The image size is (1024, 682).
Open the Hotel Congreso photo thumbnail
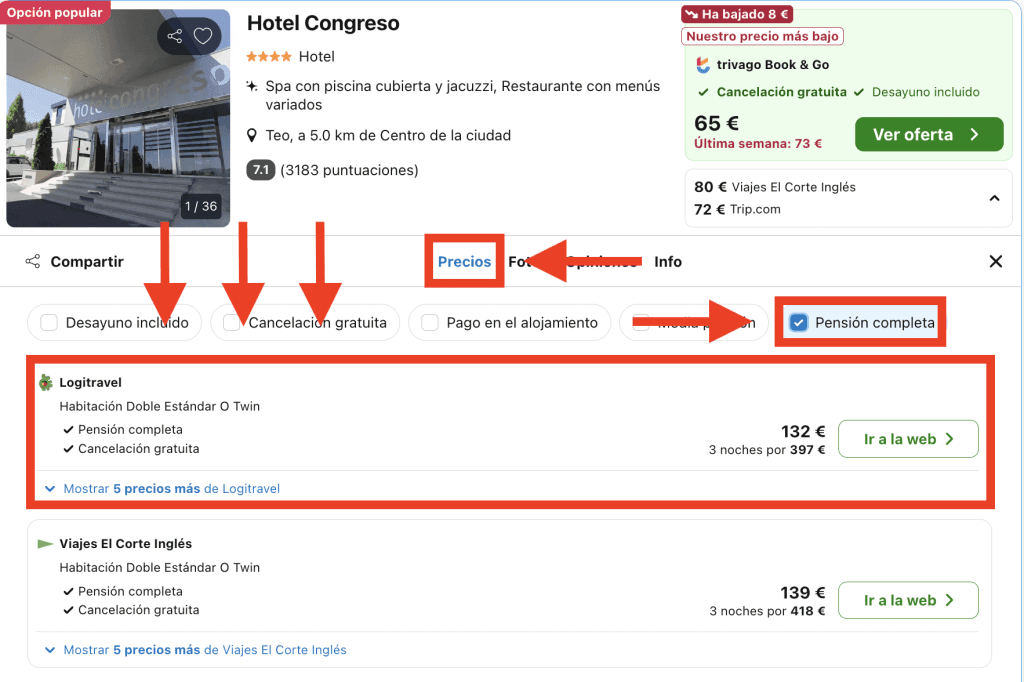118,118
